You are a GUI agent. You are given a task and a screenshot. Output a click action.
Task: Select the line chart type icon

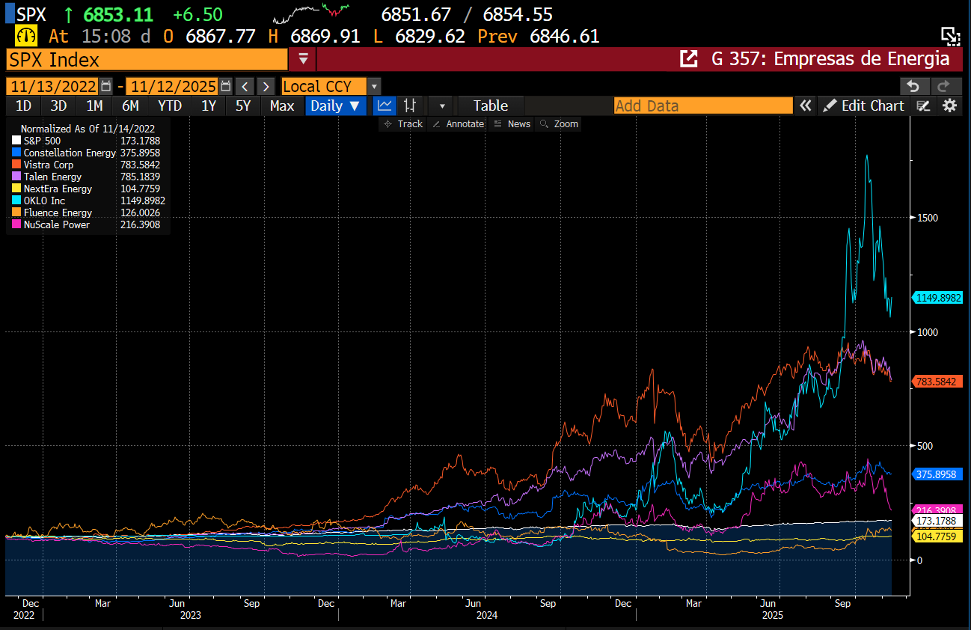click(x=384, y=105)
